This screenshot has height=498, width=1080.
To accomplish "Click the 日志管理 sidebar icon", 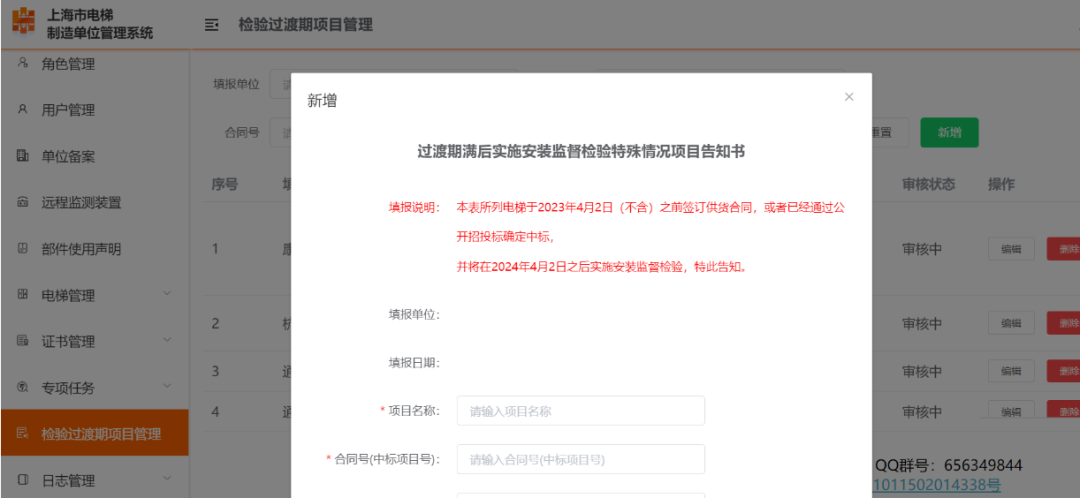I will 23,479.
